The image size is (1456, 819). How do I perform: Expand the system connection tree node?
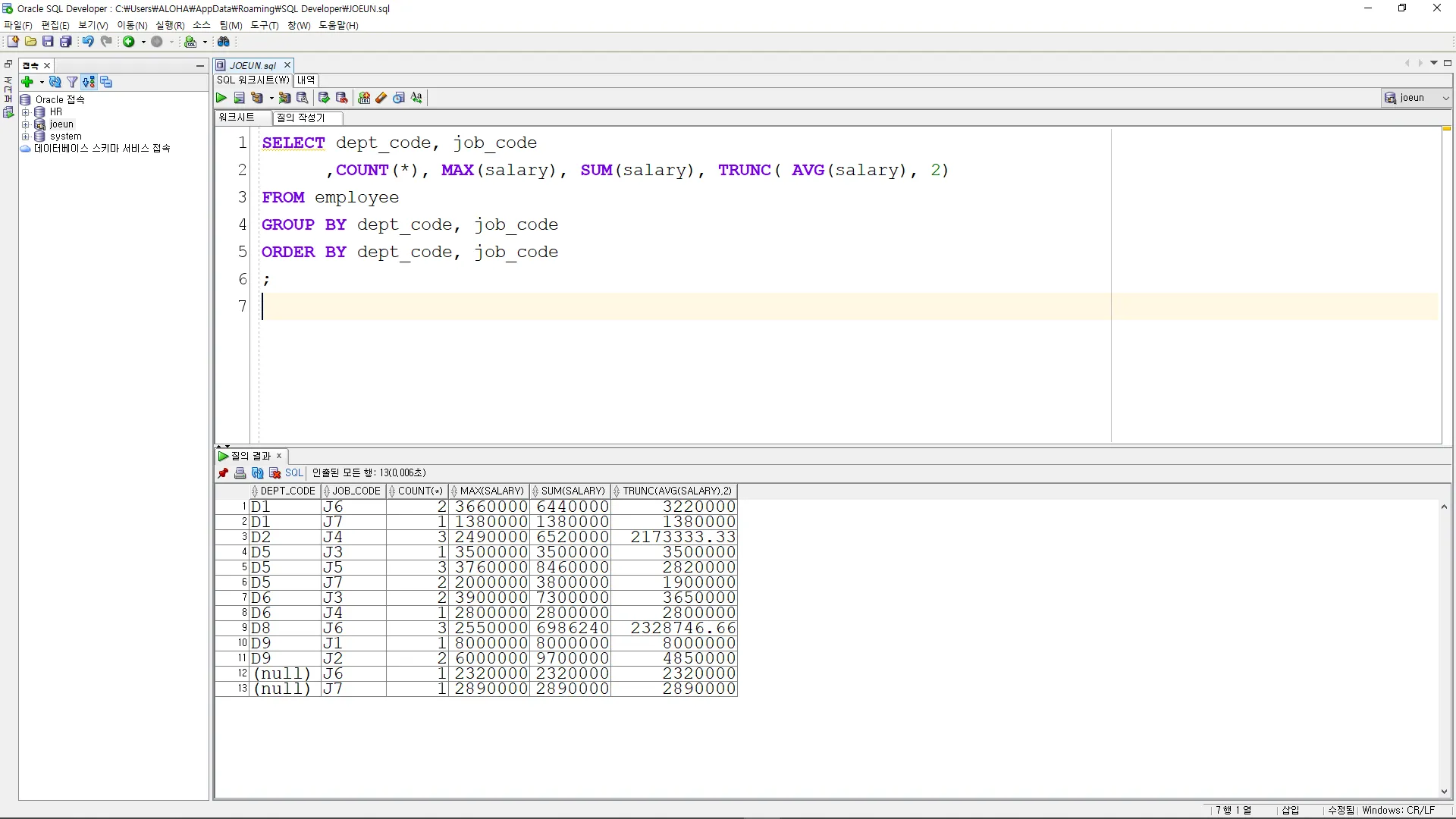25,136
